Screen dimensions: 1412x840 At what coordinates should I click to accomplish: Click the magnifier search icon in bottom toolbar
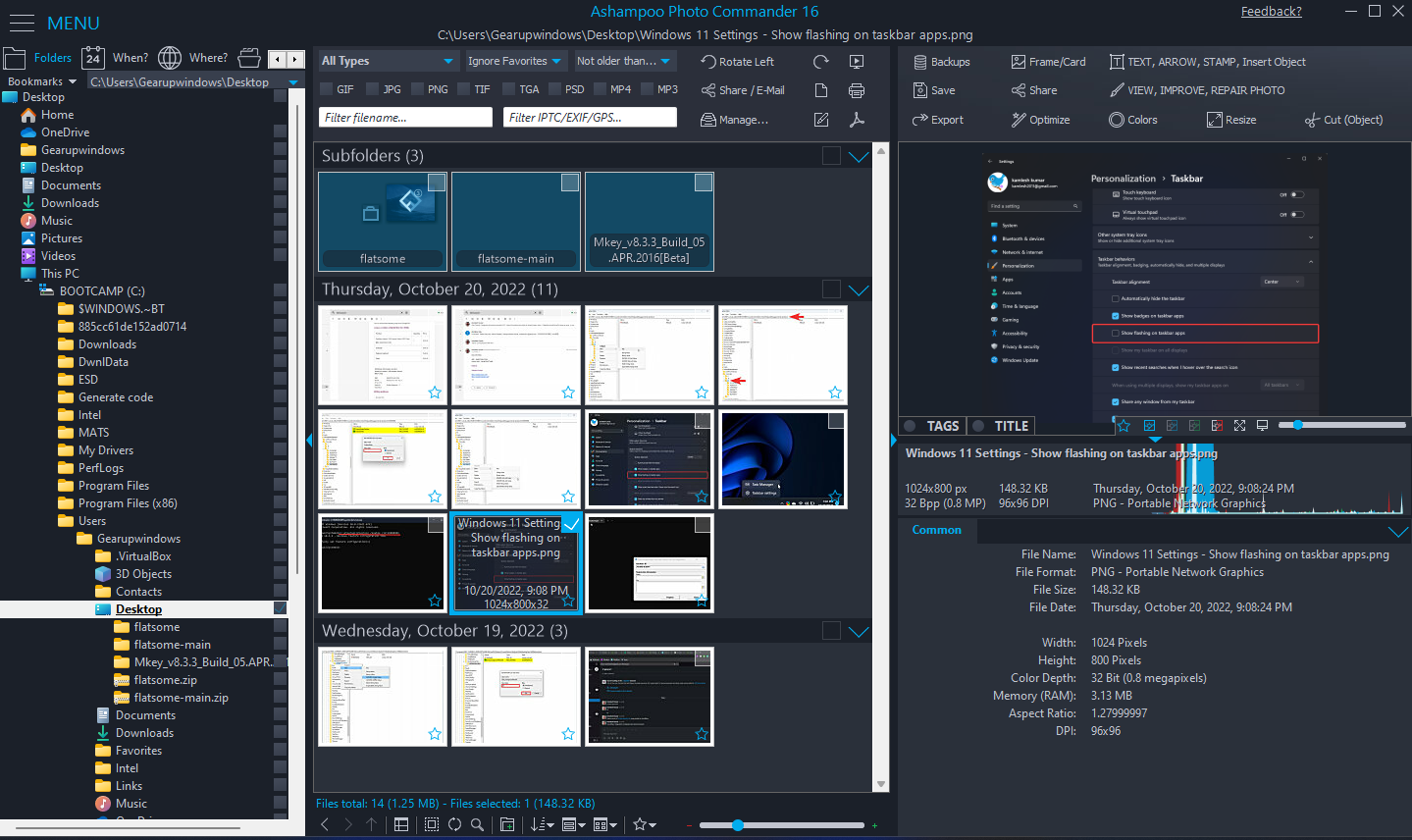click(477, 824)
